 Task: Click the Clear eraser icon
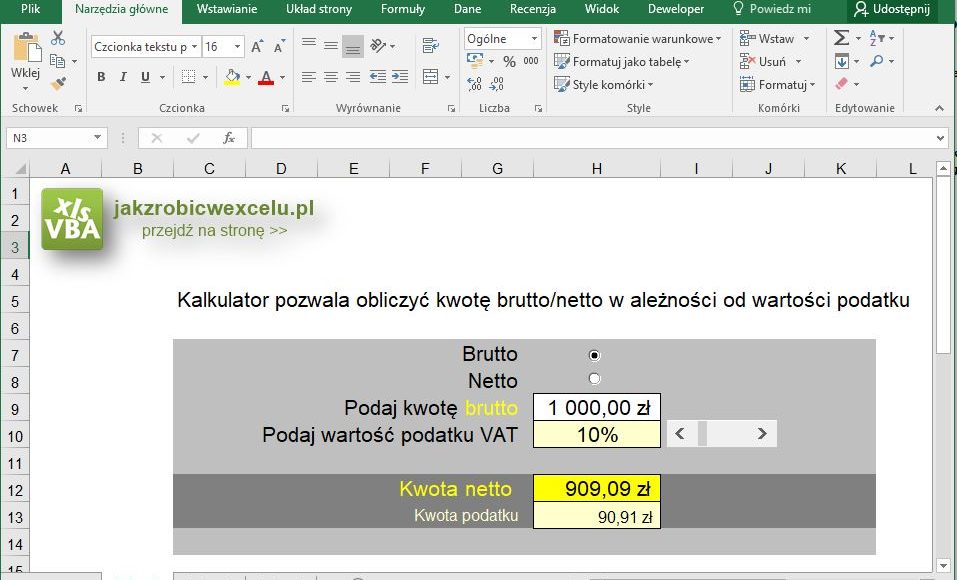click(842, 84)
